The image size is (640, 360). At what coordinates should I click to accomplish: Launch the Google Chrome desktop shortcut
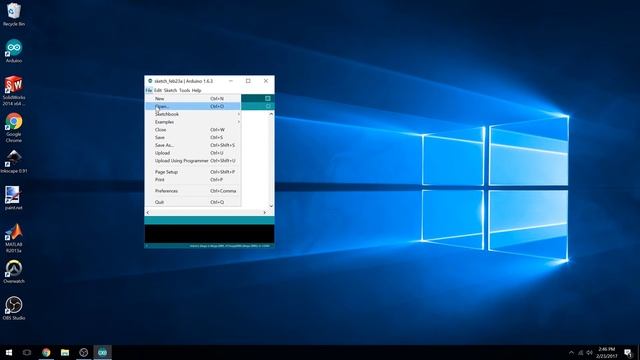(x=13, y=127)
